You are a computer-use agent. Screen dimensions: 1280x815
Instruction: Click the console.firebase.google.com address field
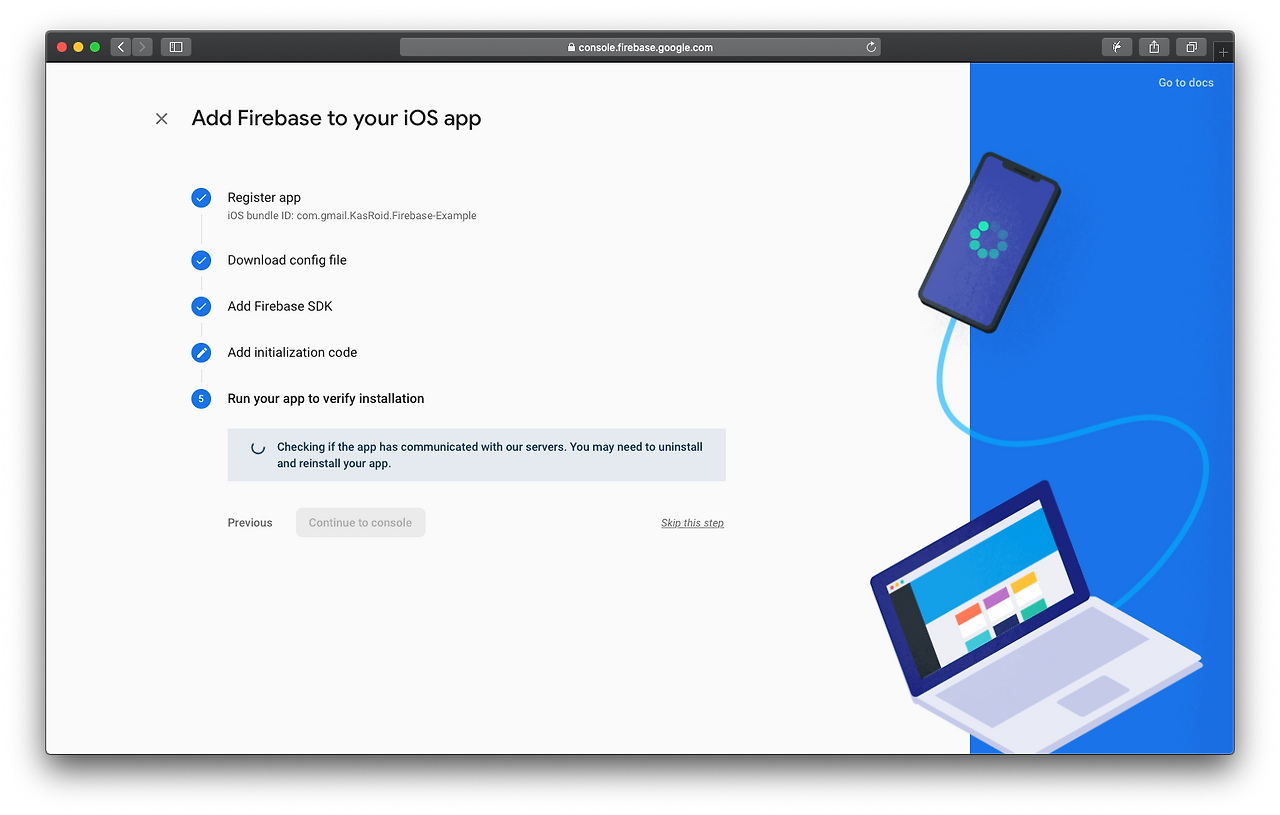pos(640,47)
